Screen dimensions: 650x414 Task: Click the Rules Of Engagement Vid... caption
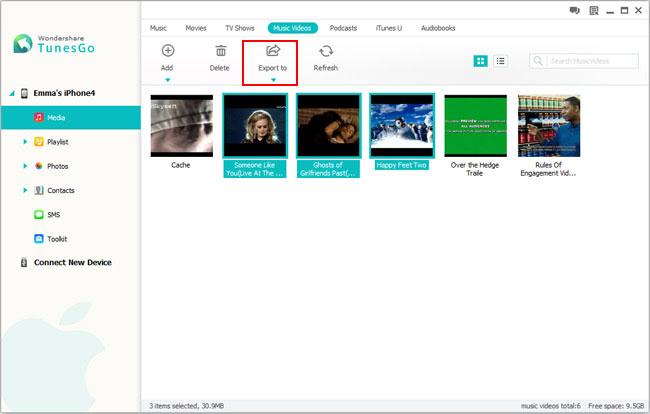(548, 169)
